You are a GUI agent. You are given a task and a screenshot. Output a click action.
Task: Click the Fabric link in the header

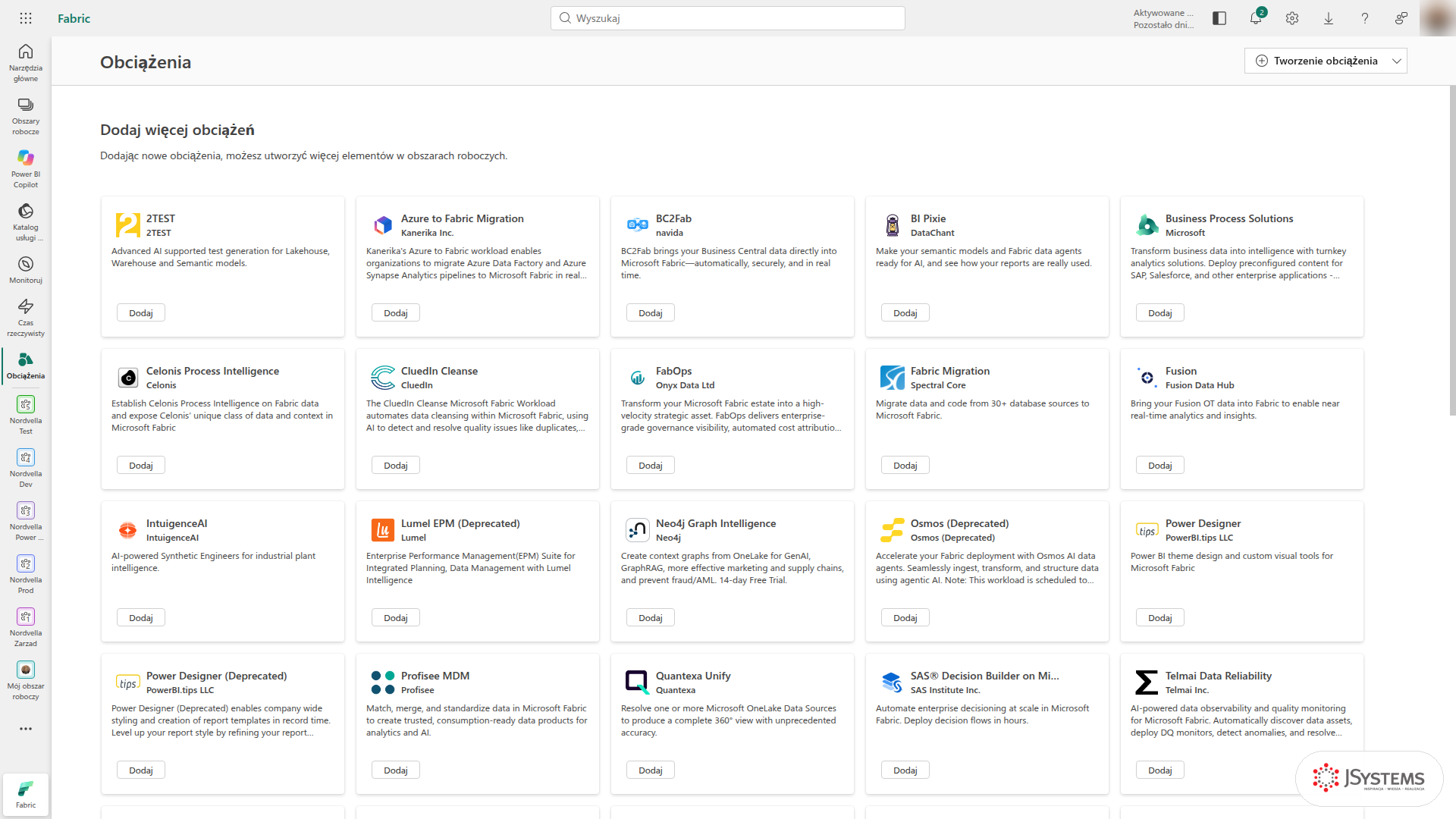pyautogui.click(x=74, y=18)
